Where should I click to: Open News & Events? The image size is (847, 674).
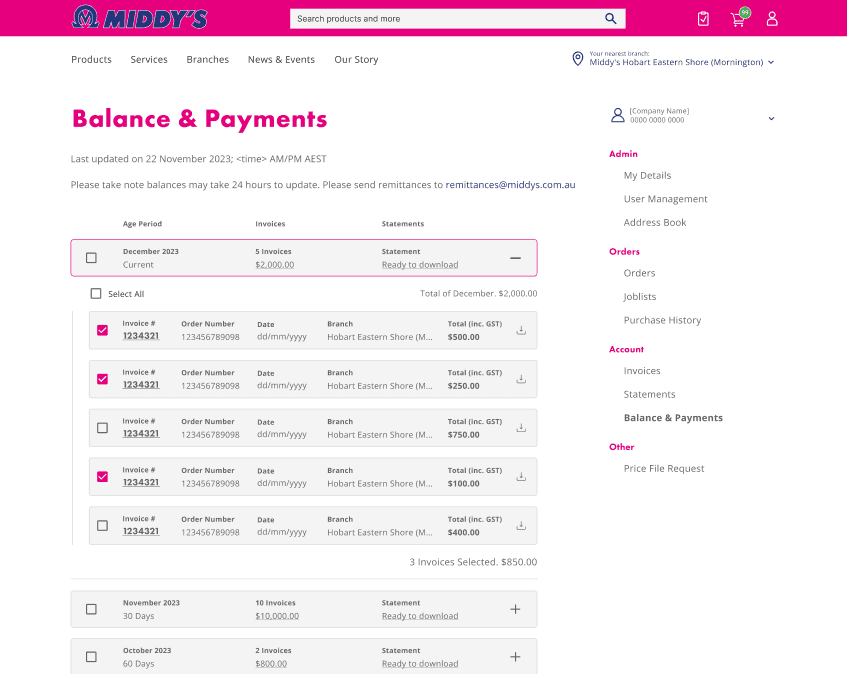(x=281, y=59)
